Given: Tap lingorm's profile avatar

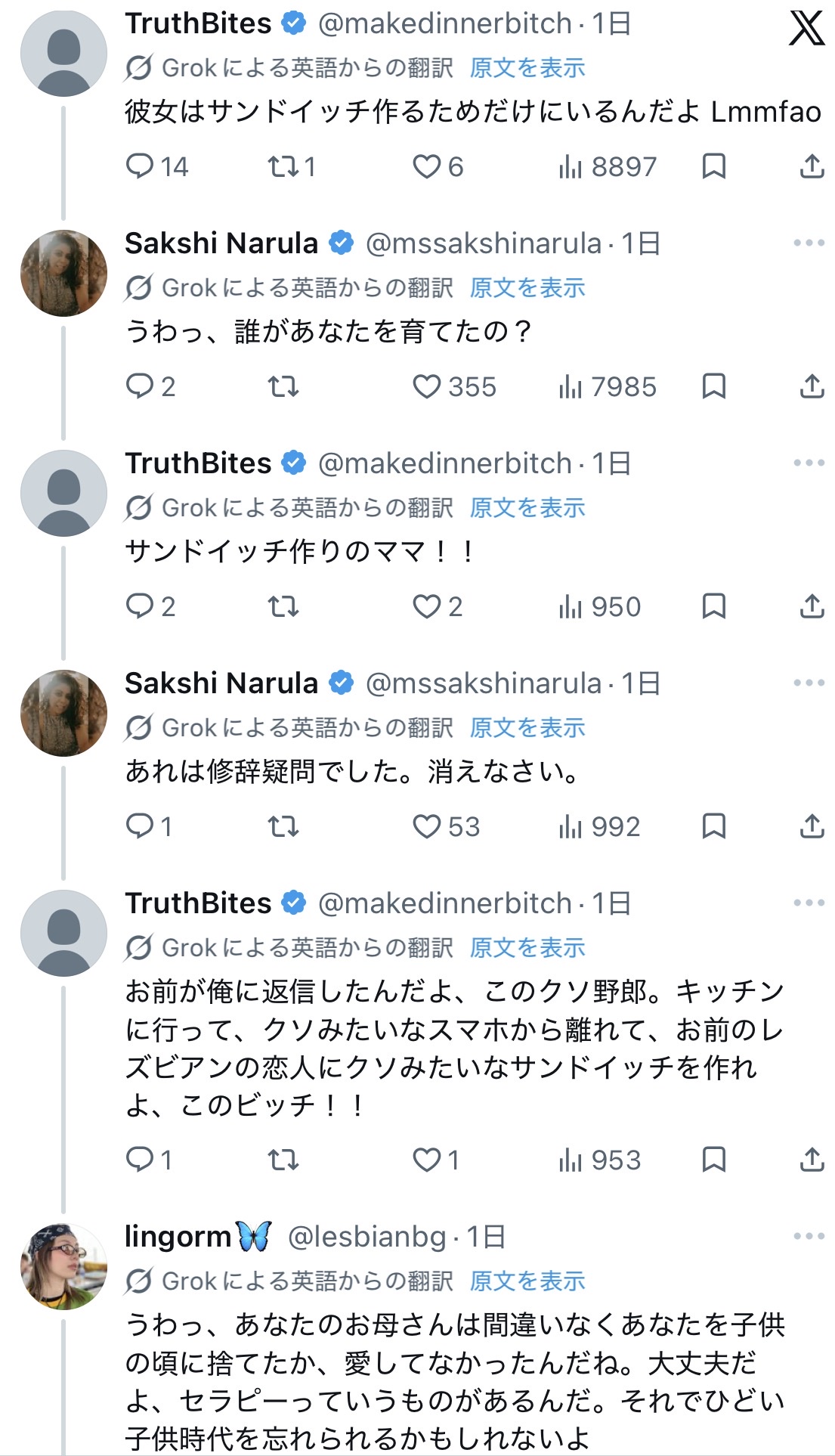Looking at the screenshot, I should 63,1266.
